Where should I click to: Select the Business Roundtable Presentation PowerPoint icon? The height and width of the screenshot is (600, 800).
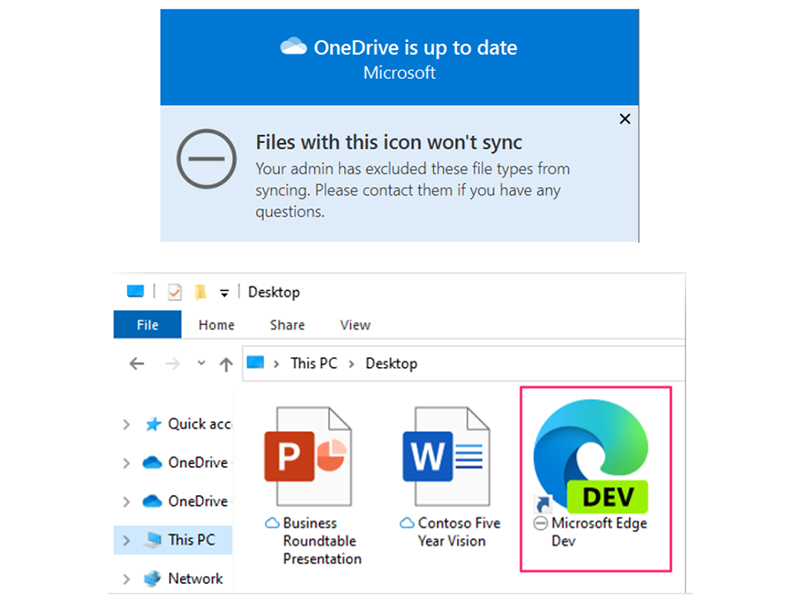pos(308,456)
